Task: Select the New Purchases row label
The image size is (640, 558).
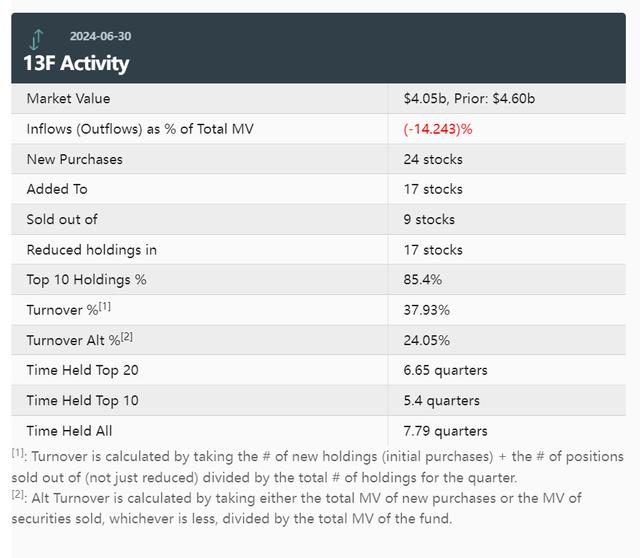Action: [75, 159]
